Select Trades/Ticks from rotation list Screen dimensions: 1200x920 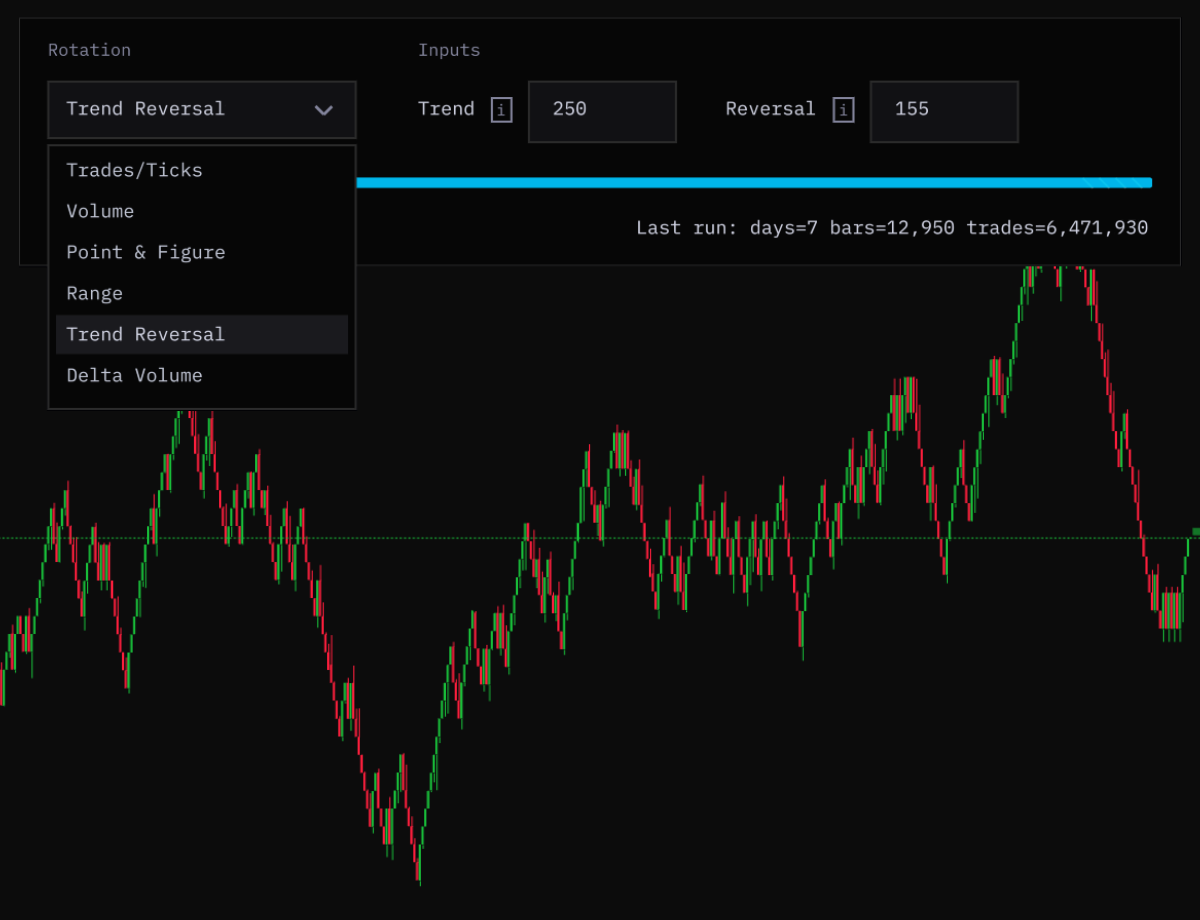point(202,170)
